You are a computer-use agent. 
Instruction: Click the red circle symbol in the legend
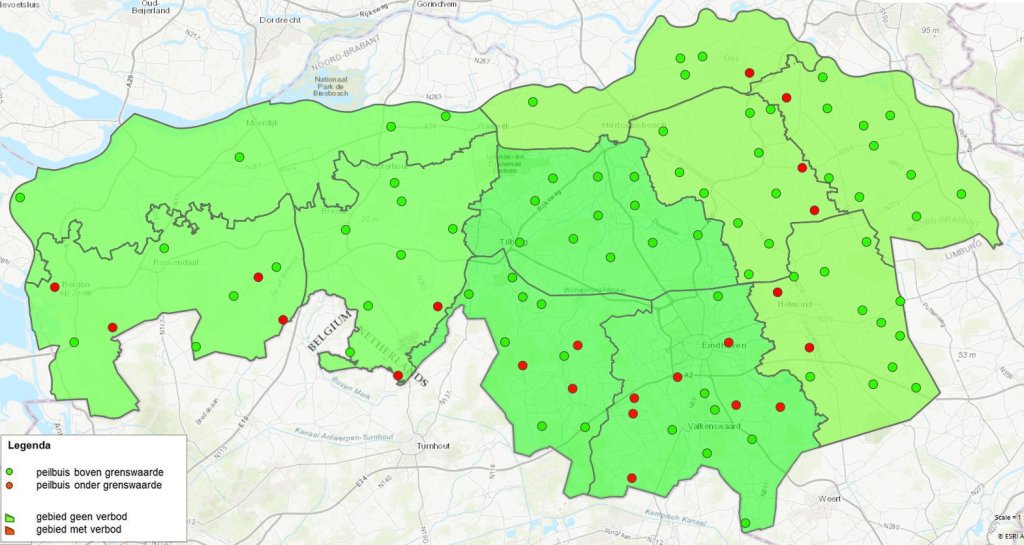click(11, 485)
